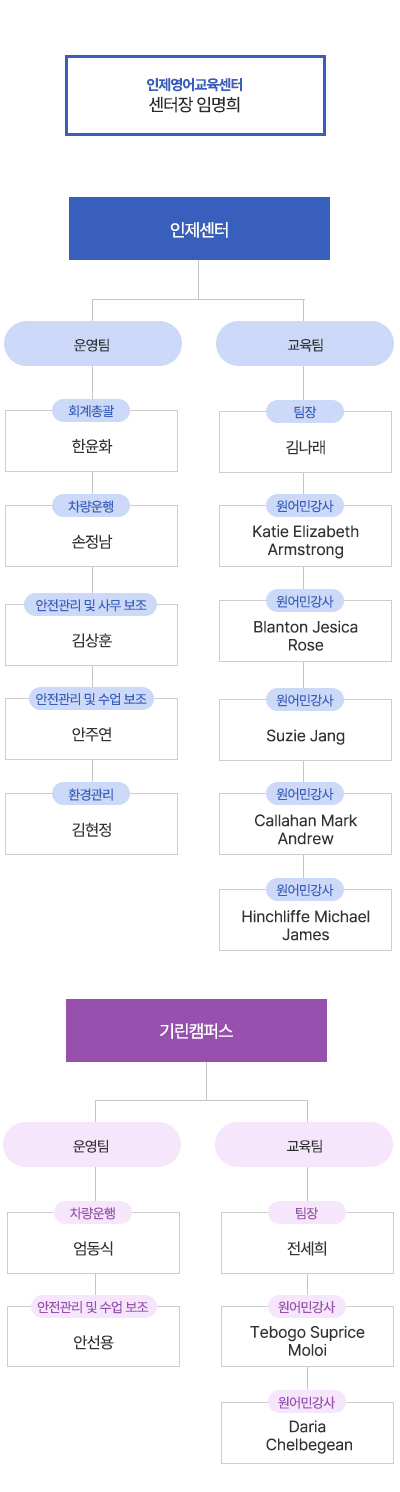400x1492 pixels.
Task: Click the Tebogo Suprice Moloi card
Action: point(307,1336)
